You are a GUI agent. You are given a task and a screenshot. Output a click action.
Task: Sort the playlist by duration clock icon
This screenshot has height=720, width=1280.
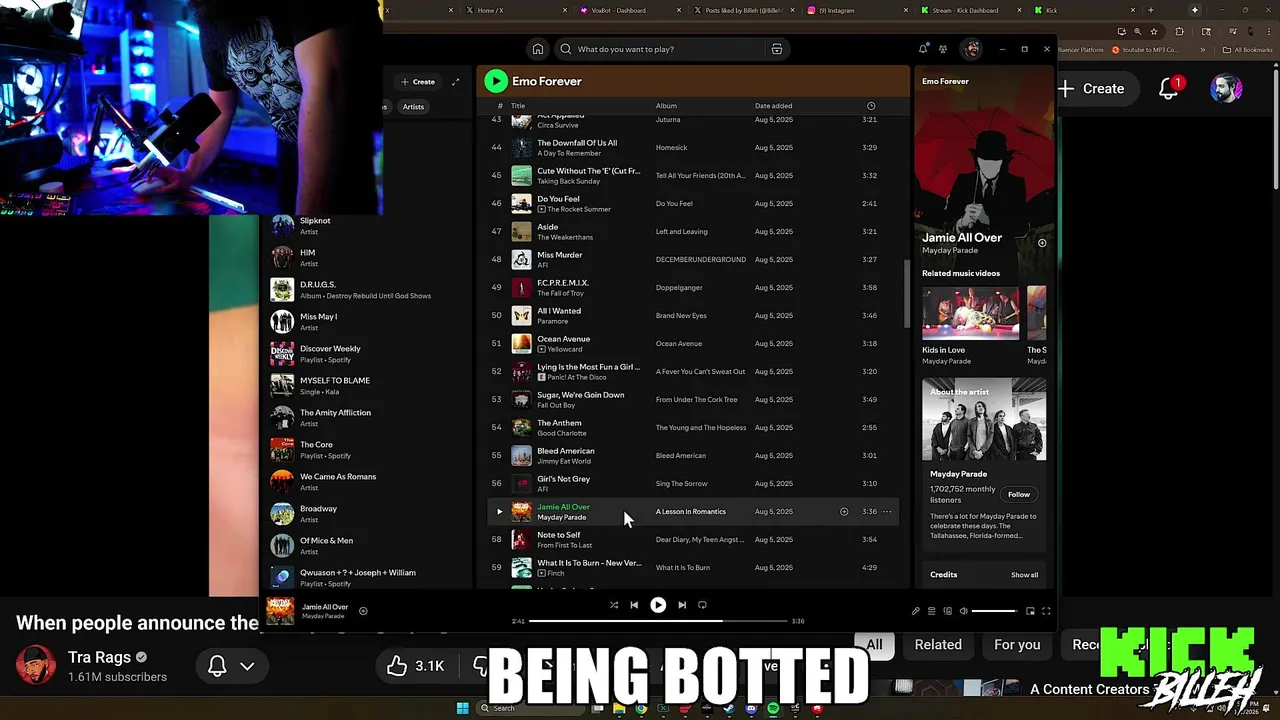point(871,106)
